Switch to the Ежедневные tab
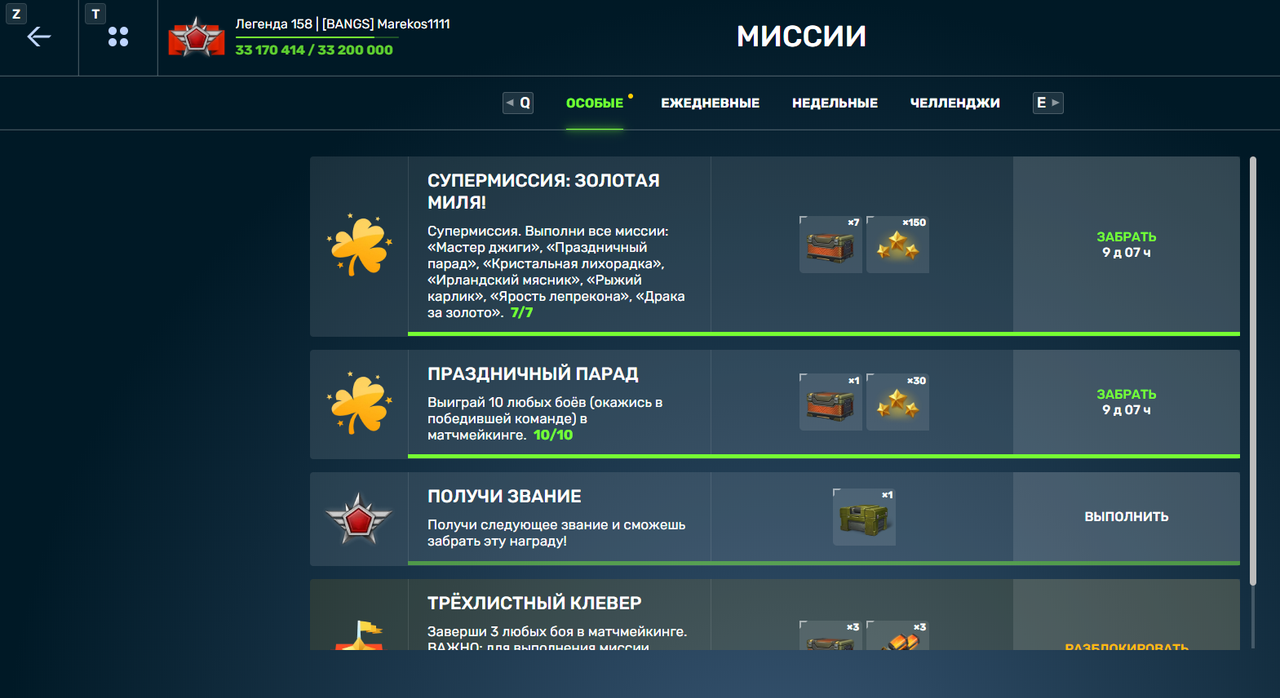Viewport: 1280px width, 698px height. pos(710,103)
